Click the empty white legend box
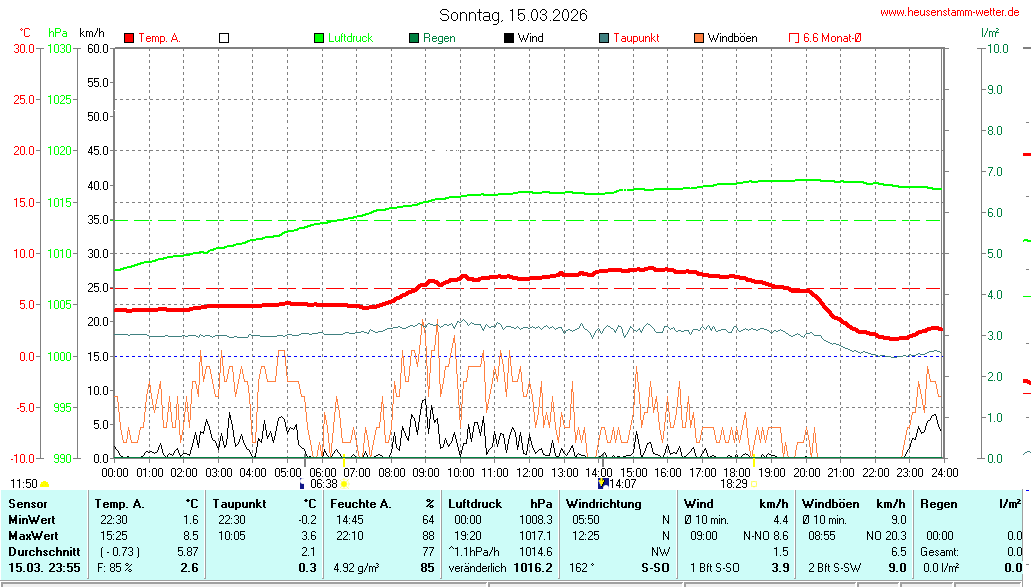 click(x=224, y=38)
